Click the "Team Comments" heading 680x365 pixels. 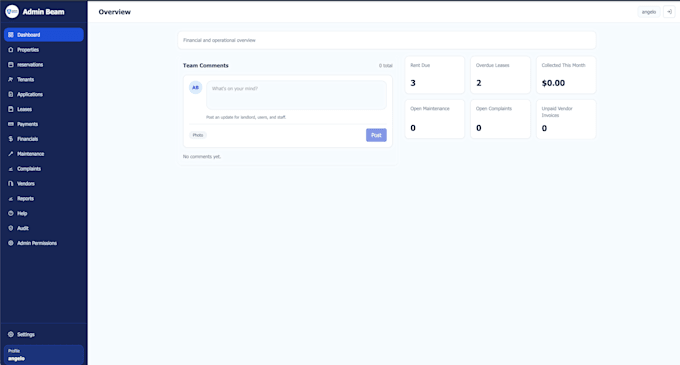(x=206, y=65)
